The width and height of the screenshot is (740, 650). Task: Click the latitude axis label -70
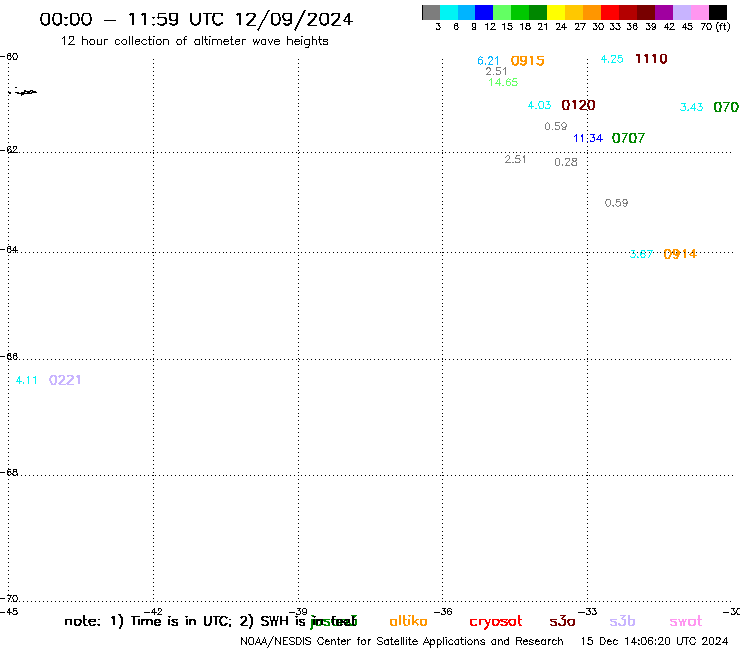(x=9, y=599)
